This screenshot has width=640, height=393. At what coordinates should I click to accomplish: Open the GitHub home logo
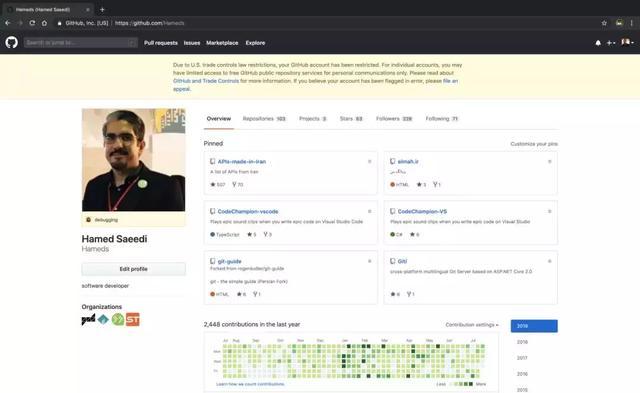11,42
